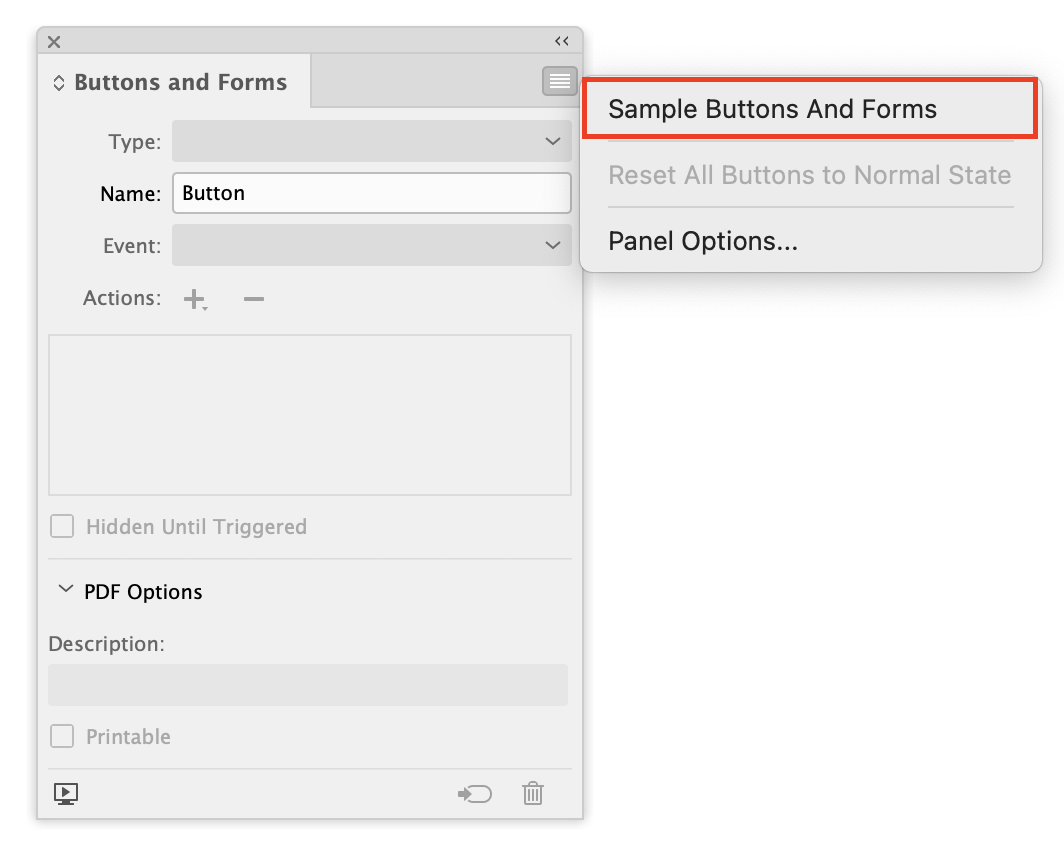Open the panel menu icon
The height and width of the screenshot is (848, 1064).
[x=559, y=81]
